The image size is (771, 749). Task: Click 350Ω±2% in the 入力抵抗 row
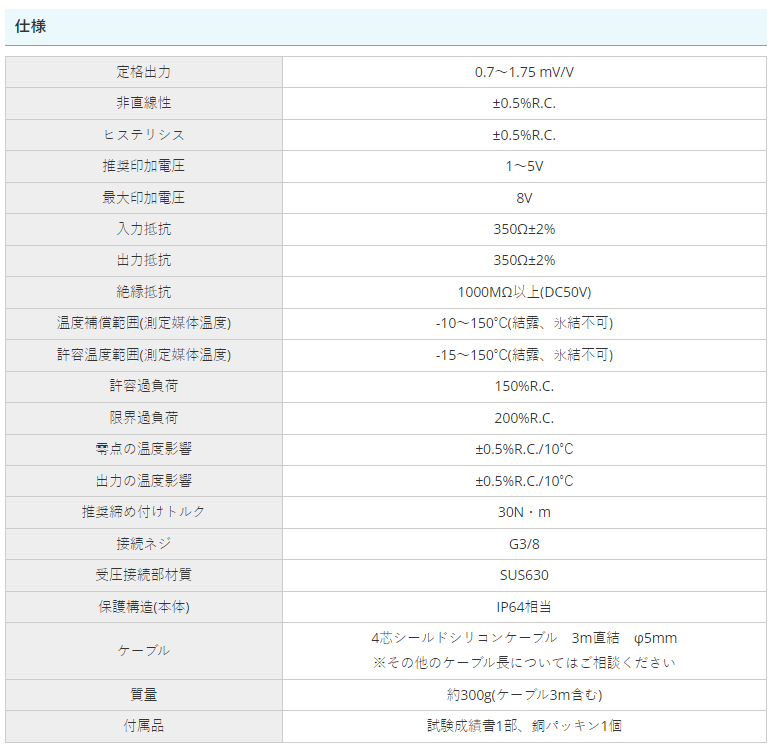[x=524, y=230]
